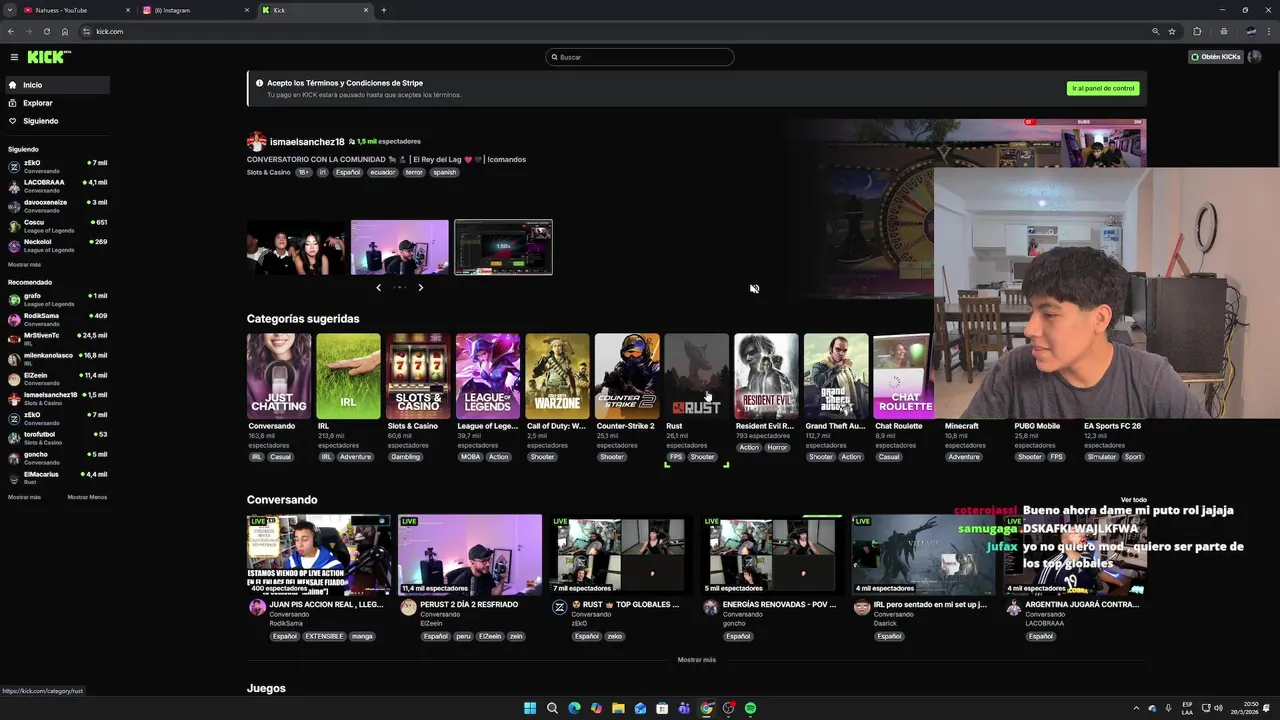Open Siguiendo in the sidebar
Image resolution: width=1280 pixels, height=720 pixels.
[x=56, y=121]
